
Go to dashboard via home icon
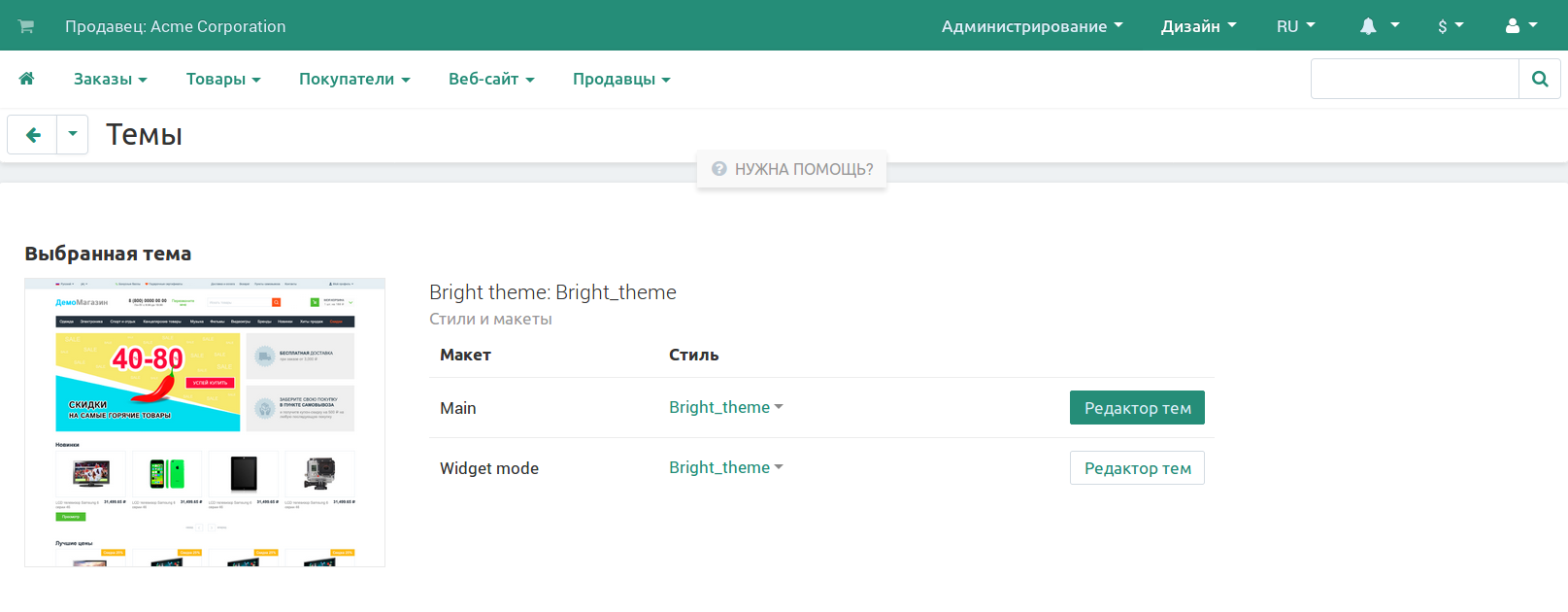(x=26, y=79)
